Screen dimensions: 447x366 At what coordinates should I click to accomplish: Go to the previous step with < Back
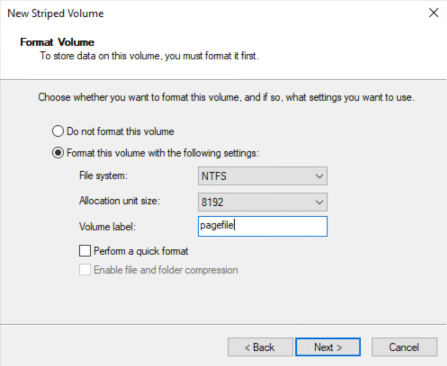coord(260,347)
